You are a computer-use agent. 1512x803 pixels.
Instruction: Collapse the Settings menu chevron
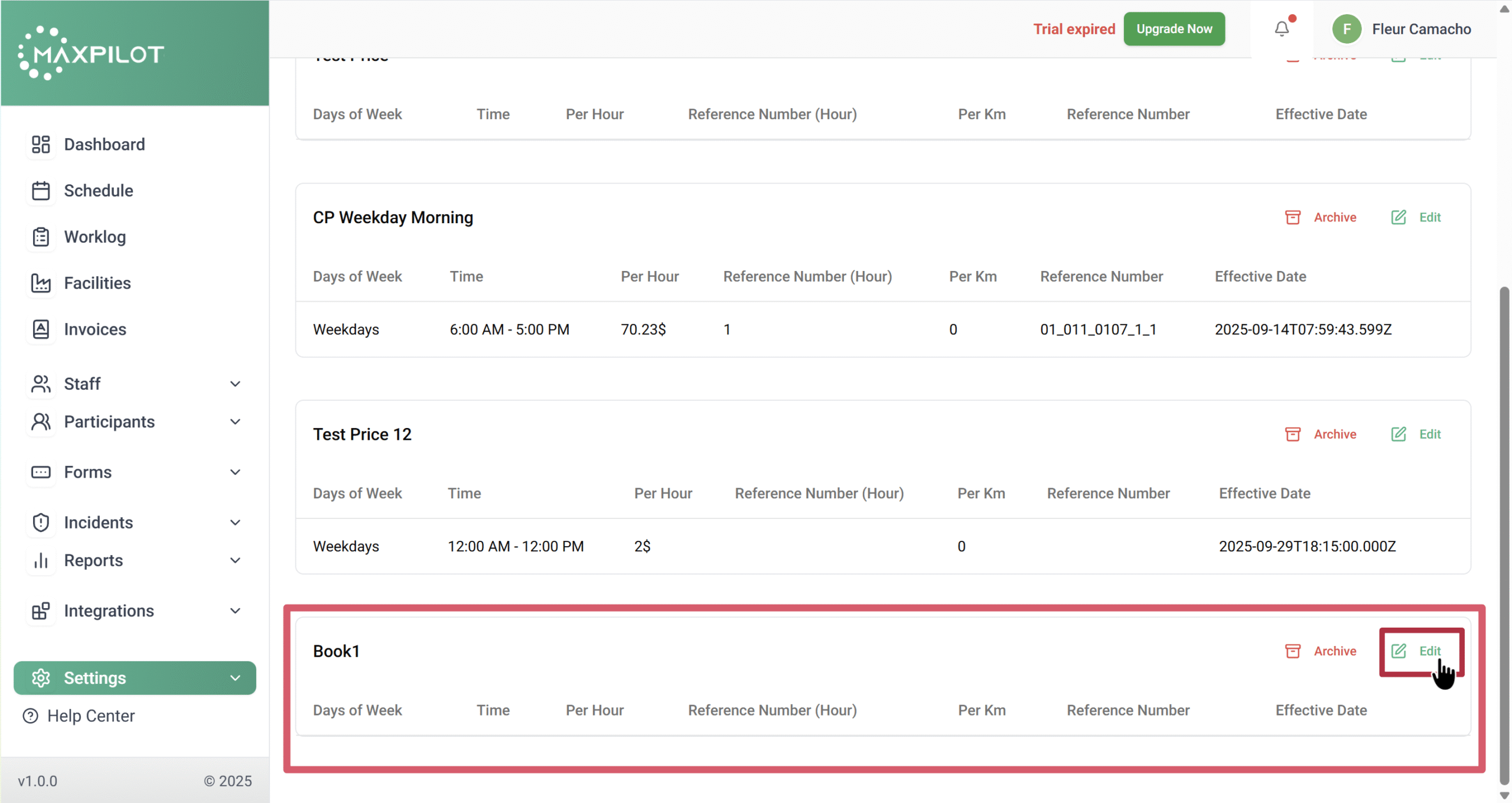pyautogui.click(x=235, y=678)
